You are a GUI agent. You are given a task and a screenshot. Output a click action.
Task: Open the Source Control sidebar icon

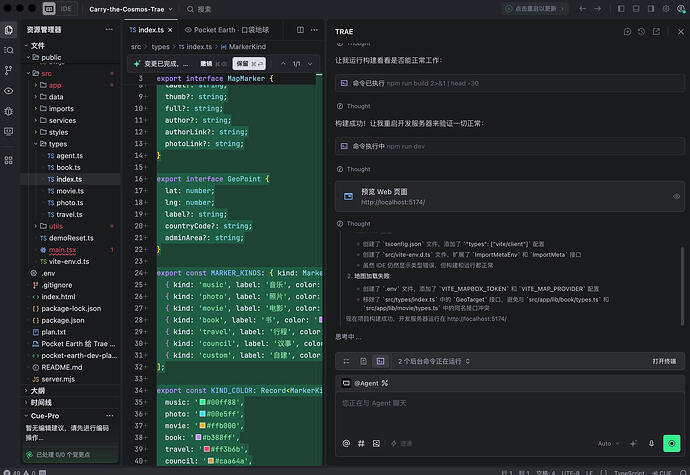click(x=8, y=70)
